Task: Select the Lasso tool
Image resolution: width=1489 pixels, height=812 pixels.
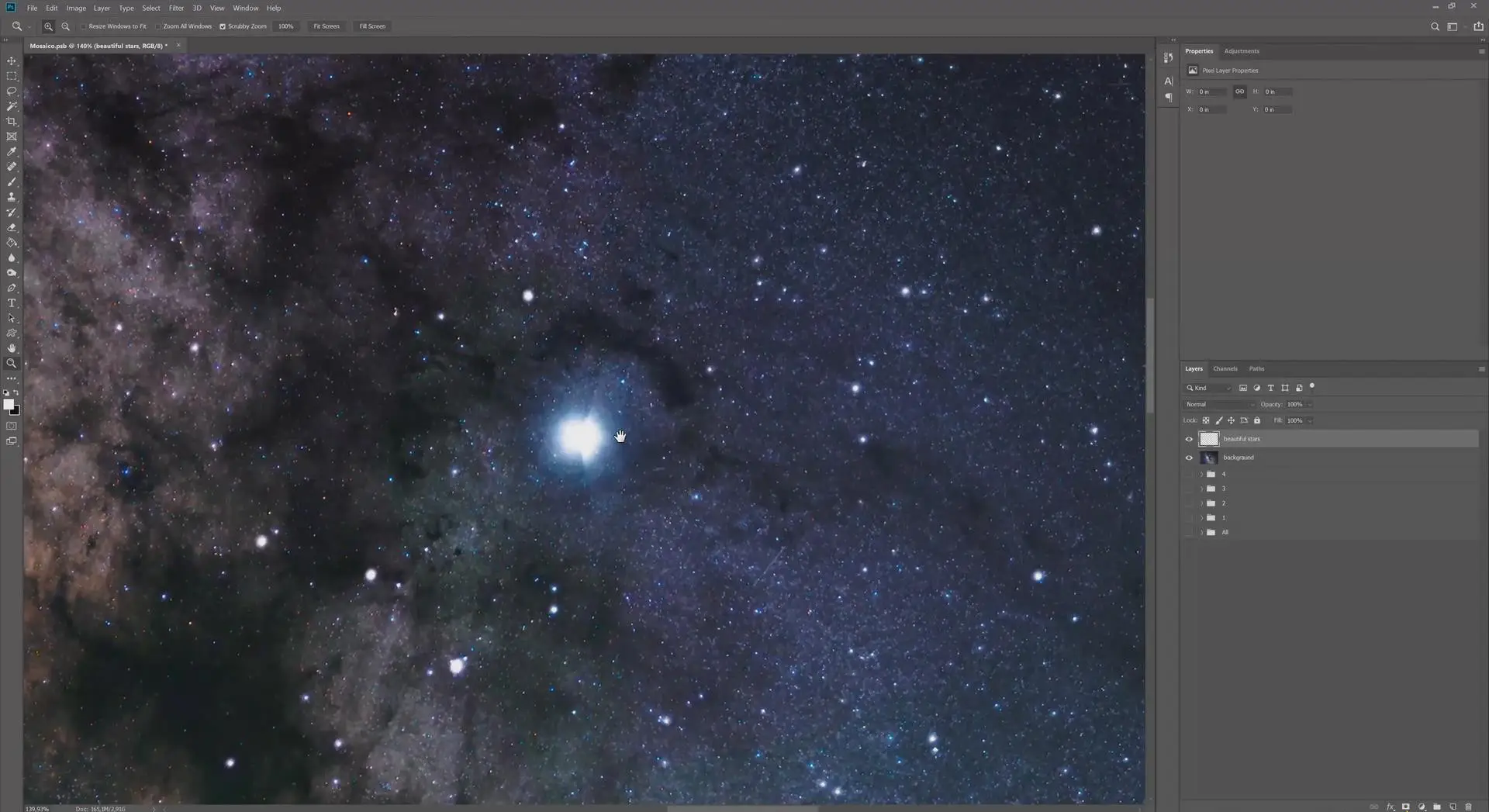Action: (12, 91)
